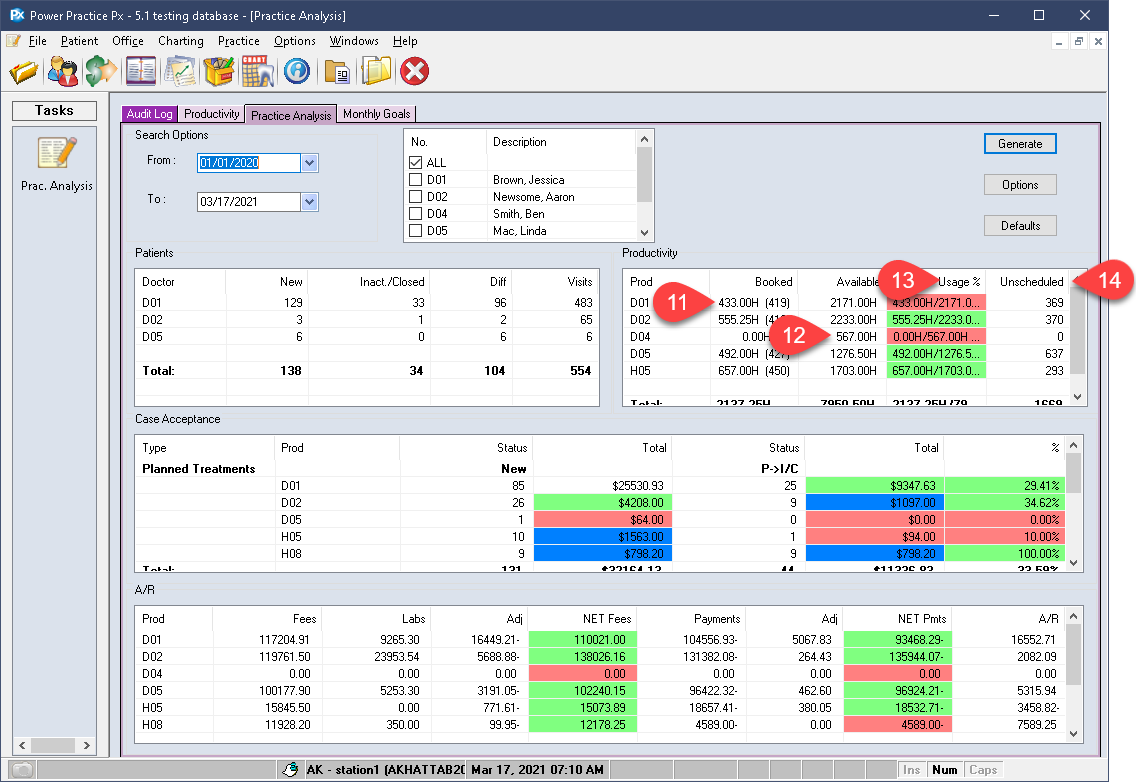Open the Patient menu

pyautogui.click(x=79, y=41)
